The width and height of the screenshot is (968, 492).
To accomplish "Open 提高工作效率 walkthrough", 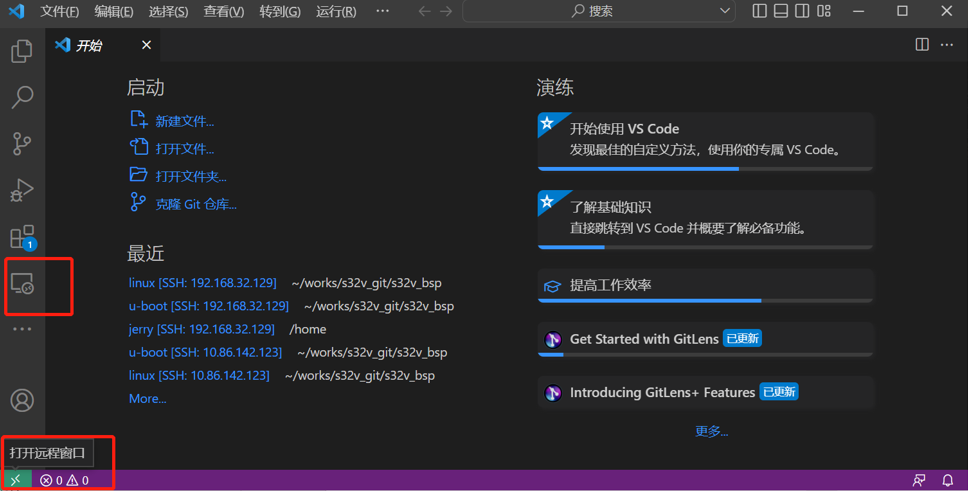I will tap(705, 285).
